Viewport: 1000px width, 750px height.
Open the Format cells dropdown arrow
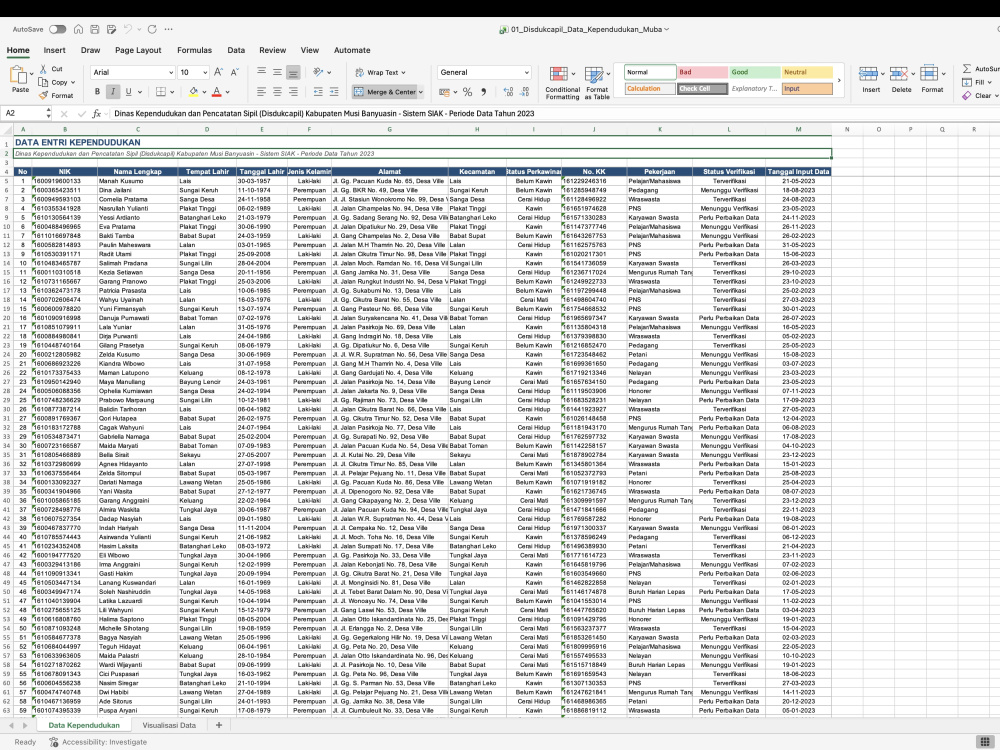tap(943, 74)
